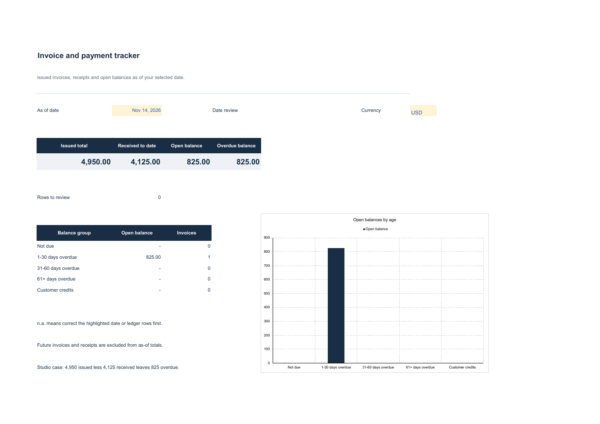Screen dimensions: 600x424
Task: Click the 4,125.00 received value
Action: coord(145,162)
